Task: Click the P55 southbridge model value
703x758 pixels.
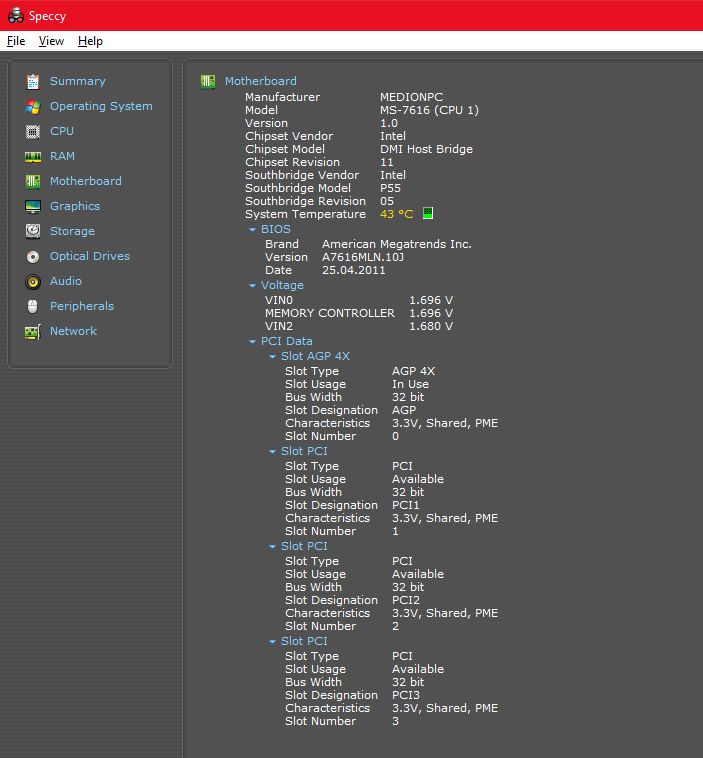Action: coord(390,188)
